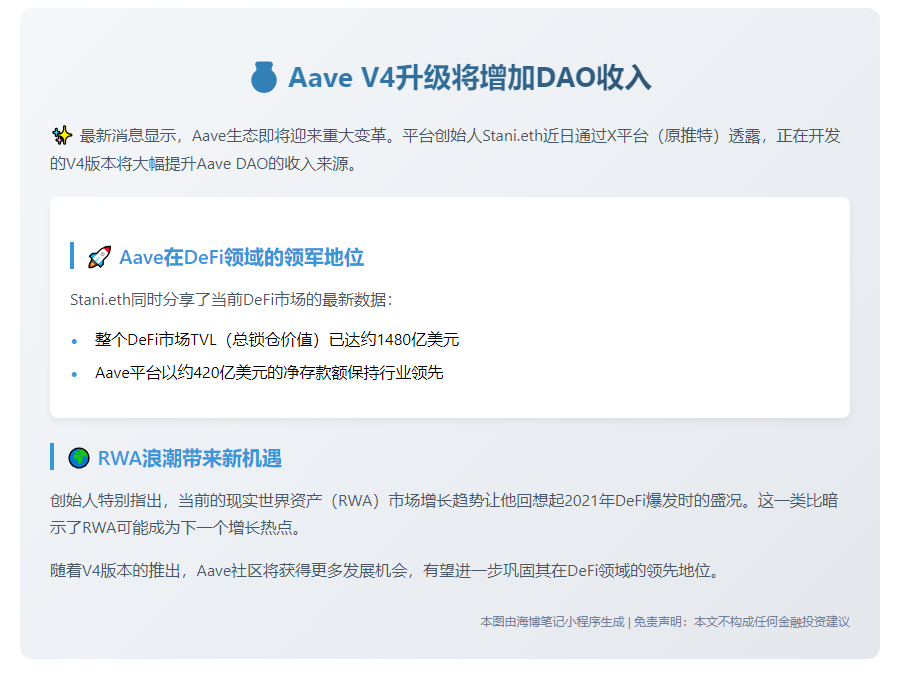
Task: Click the heading RWA浪潮带来新机遇
Action: (x=190, y=458)
